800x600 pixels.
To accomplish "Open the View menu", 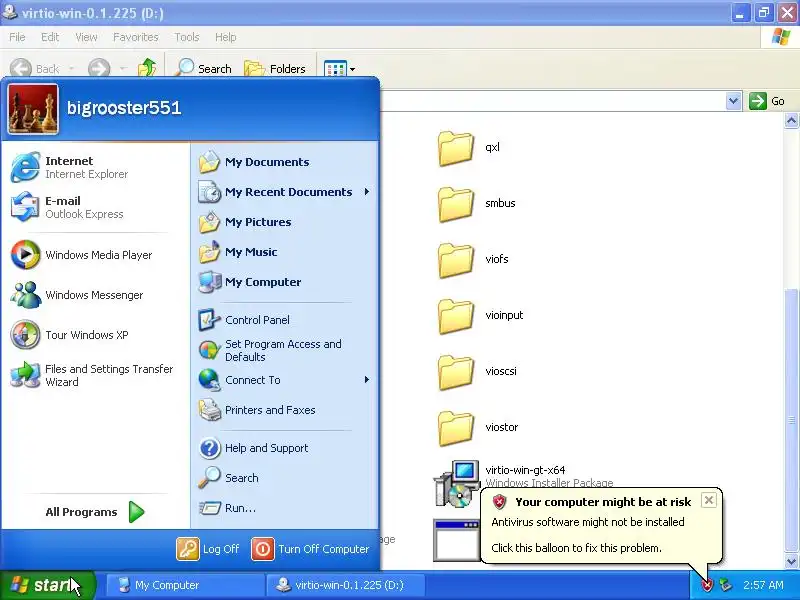I will coord(86,37).
